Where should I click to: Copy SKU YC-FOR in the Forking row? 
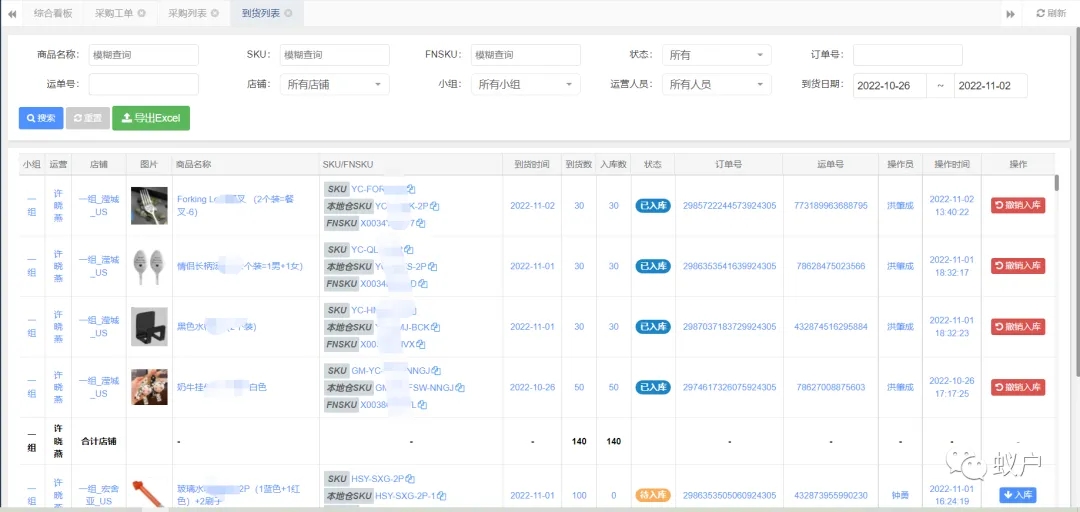pos(411,189)
